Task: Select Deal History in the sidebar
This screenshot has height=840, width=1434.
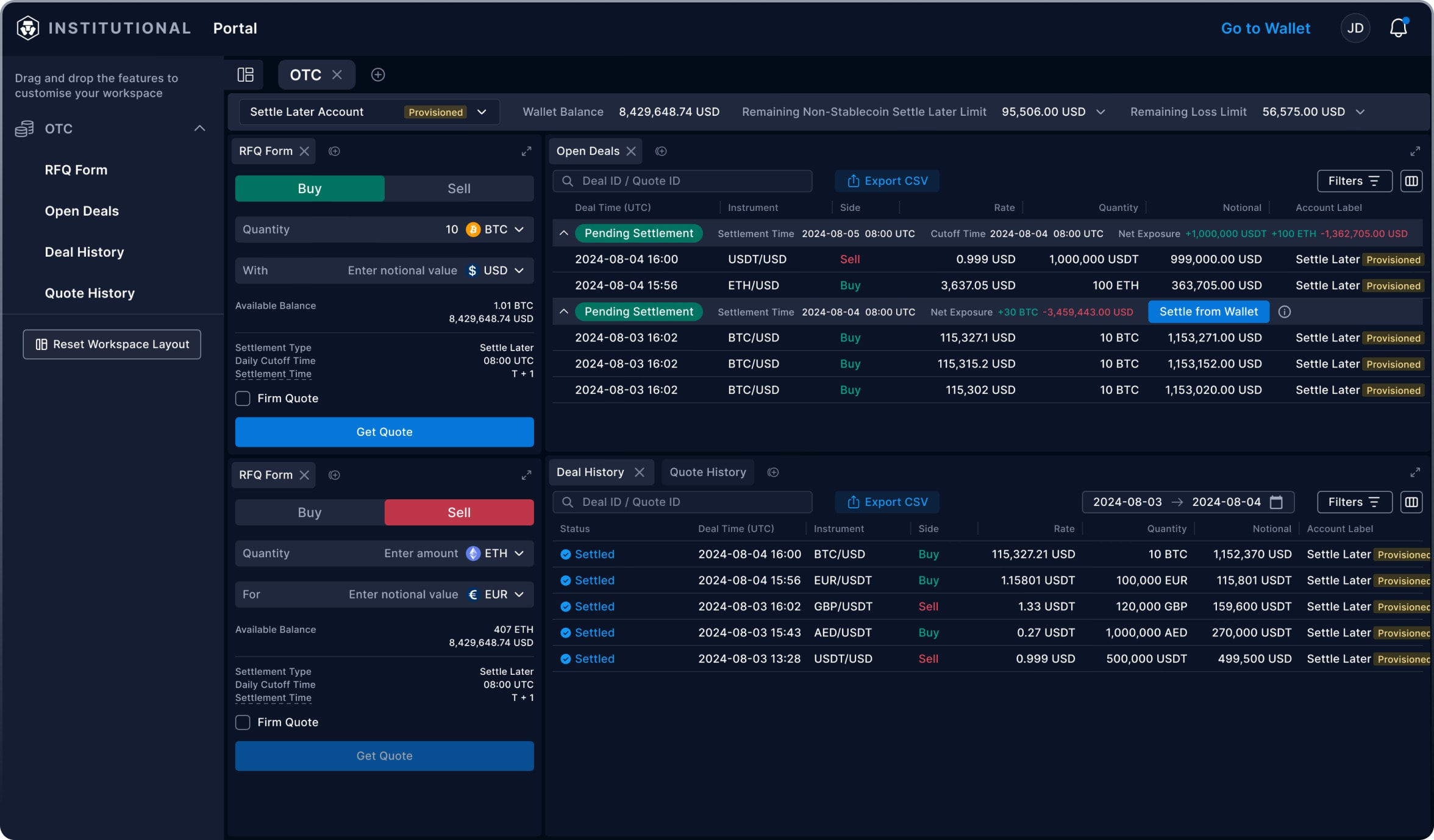Action: [84, 252]
